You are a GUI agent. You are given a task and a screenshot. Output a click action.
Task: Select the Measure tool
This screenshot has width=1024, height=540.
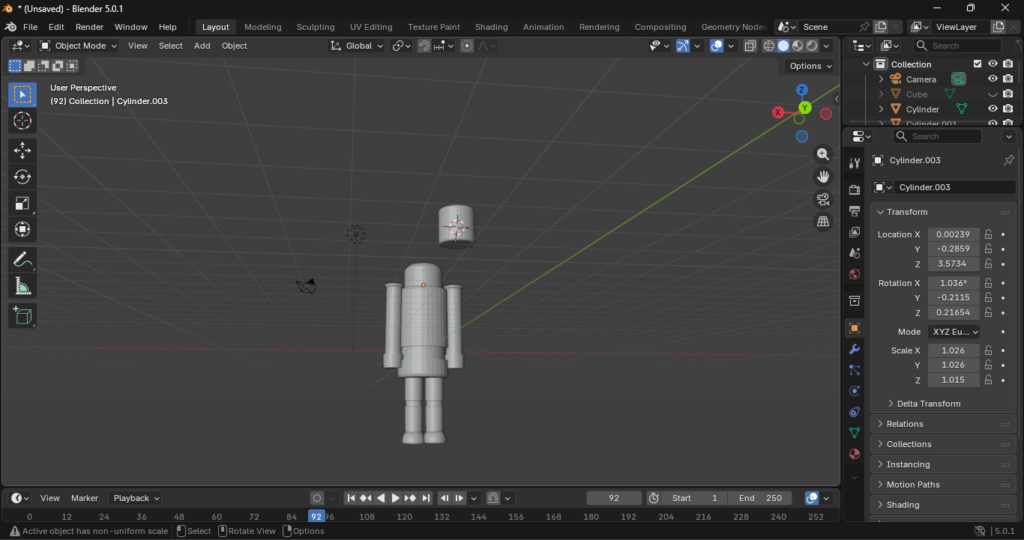[22, 287]
